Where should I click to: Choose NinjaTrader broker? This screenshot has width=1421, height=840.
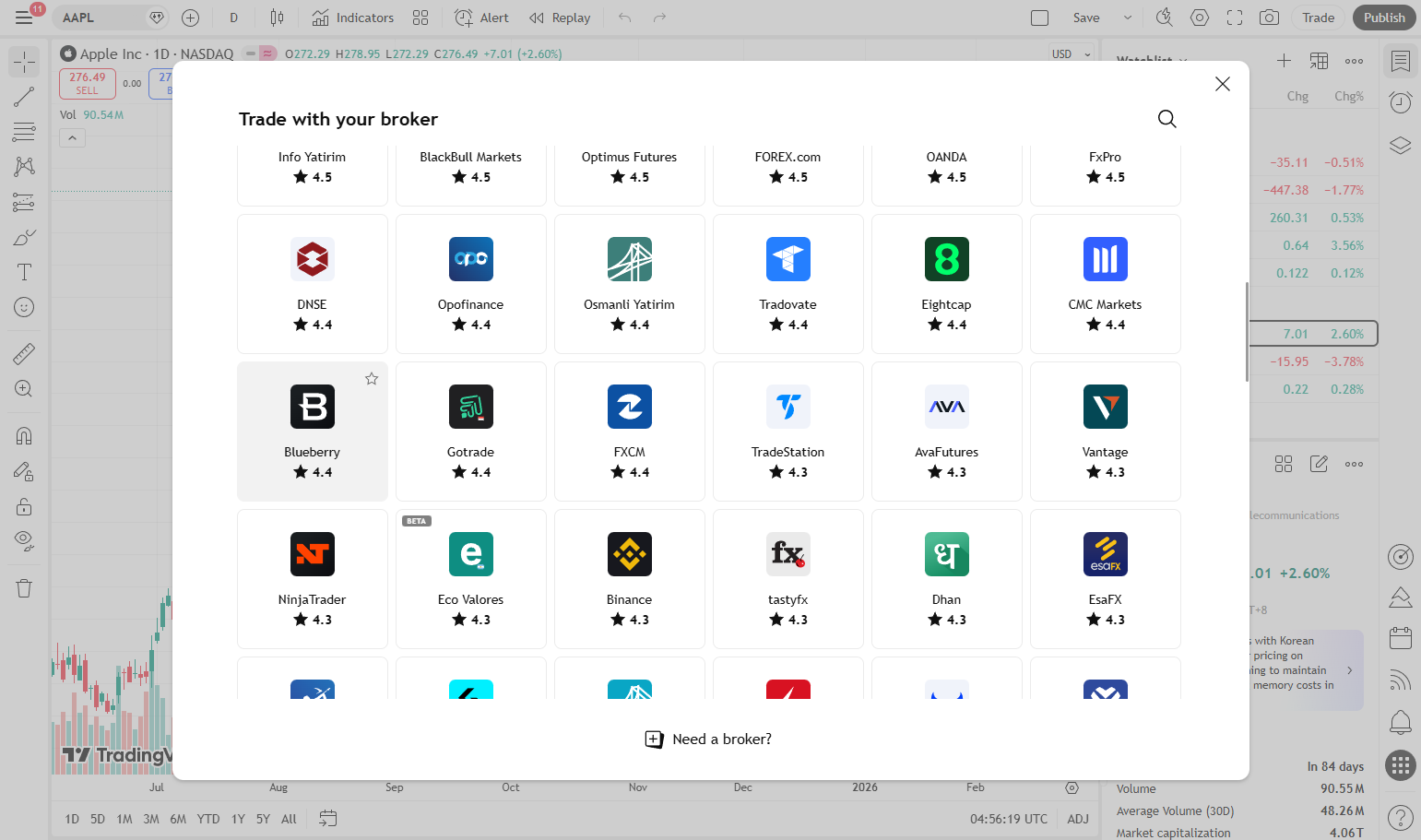[x=312, y=579]
